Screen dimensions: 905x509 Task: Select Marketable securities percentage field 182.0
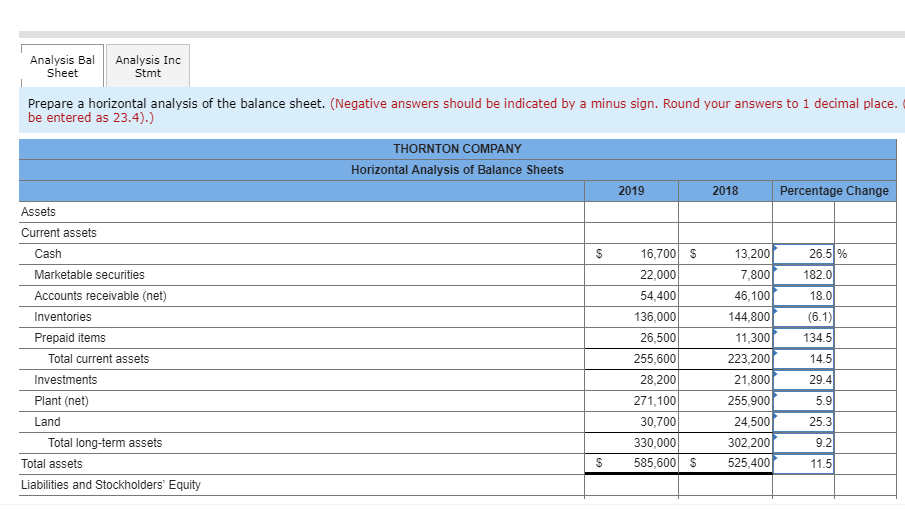click(x=803, y=275)
